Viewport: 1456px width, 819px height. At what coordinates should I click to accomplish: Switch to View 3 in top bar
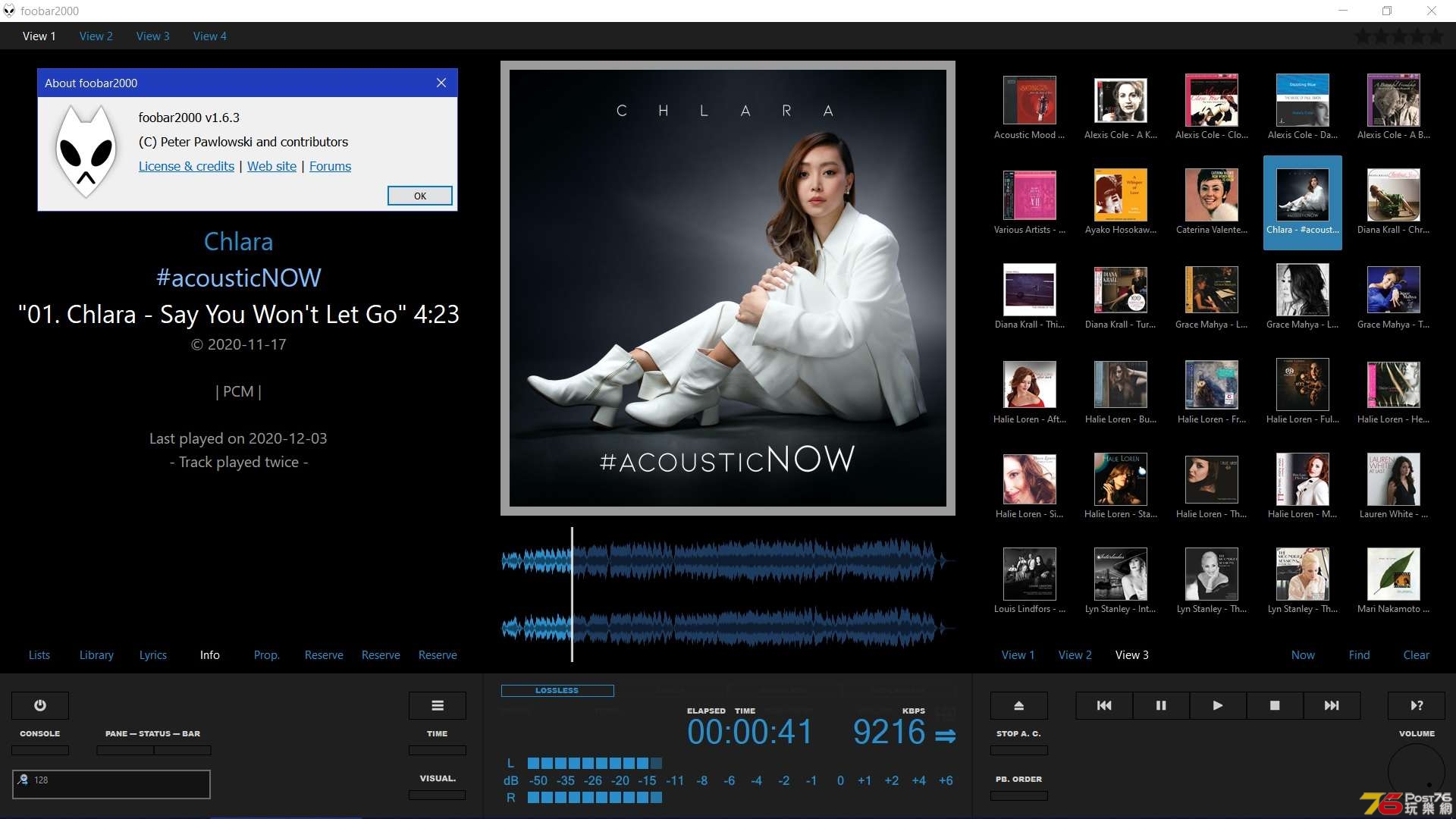[x=152, y=36]
